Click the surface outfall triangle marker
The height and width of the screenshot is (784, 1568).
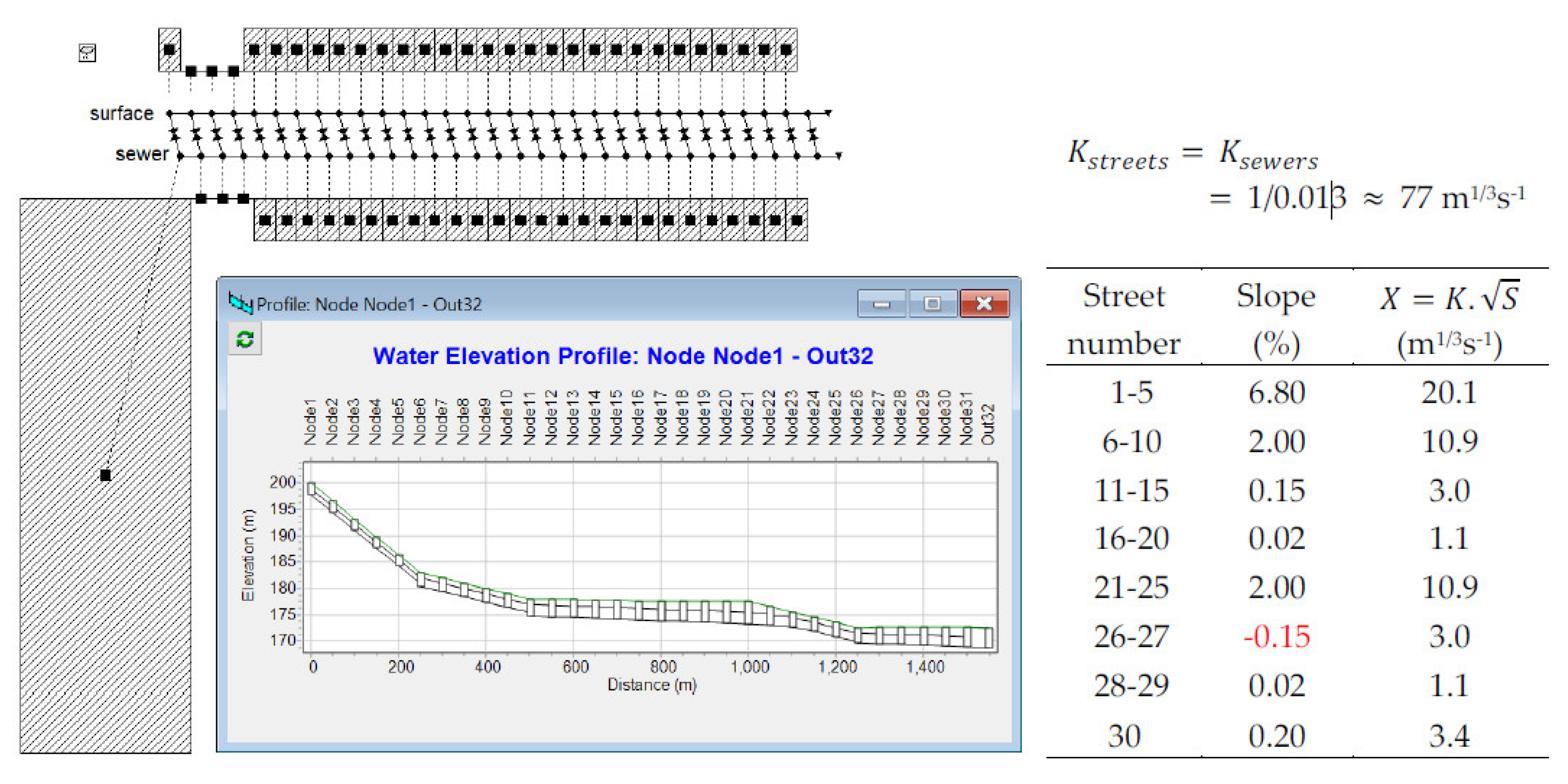coord(828,113)
